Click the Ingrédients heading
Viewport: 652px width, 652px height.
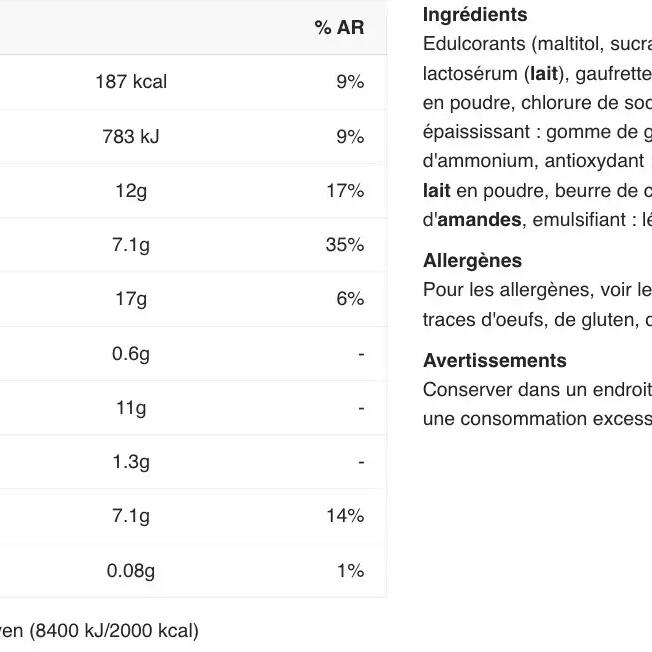tap(475, 15)
